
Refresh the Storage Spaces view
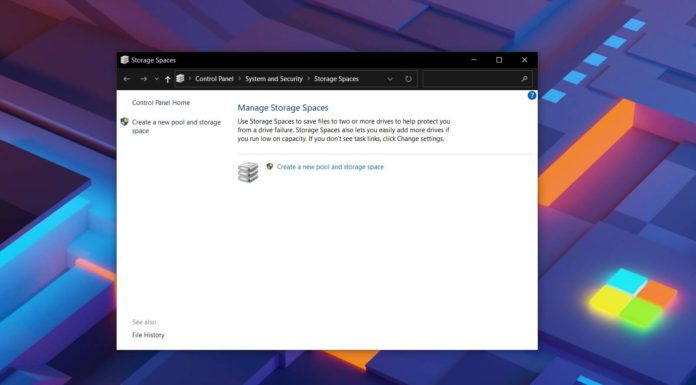[x=408, y=79]
